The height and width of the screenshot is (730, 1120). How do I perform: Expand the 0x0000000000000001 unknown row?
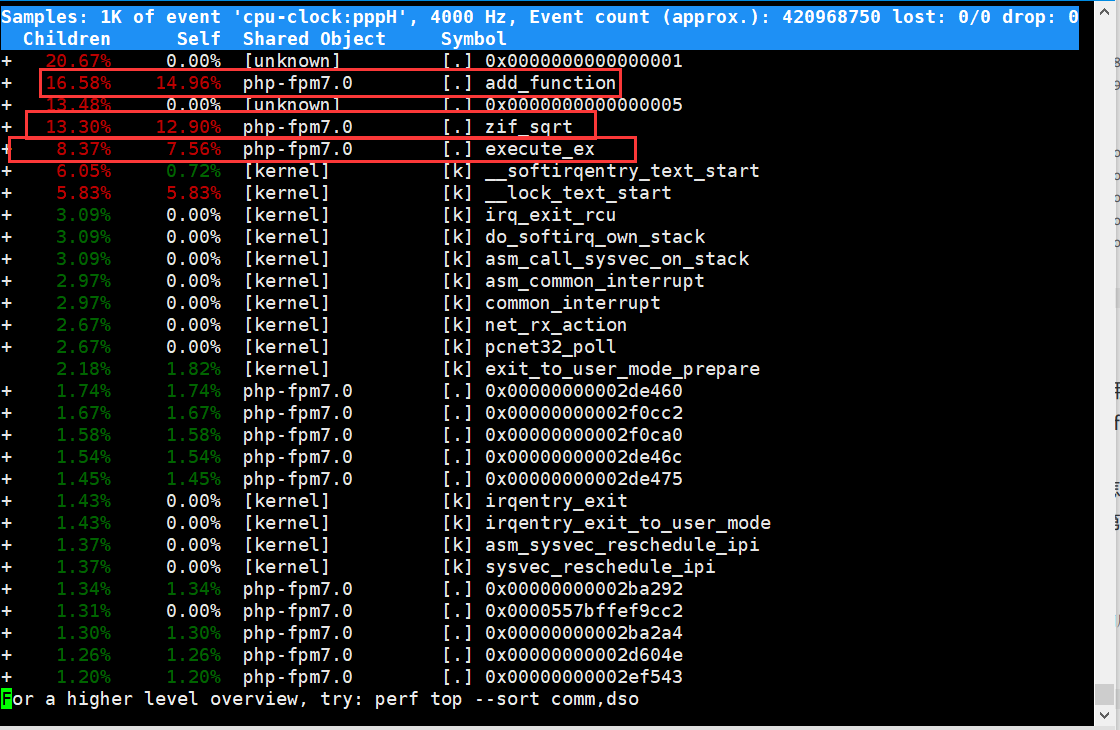(x=6, y=61)
